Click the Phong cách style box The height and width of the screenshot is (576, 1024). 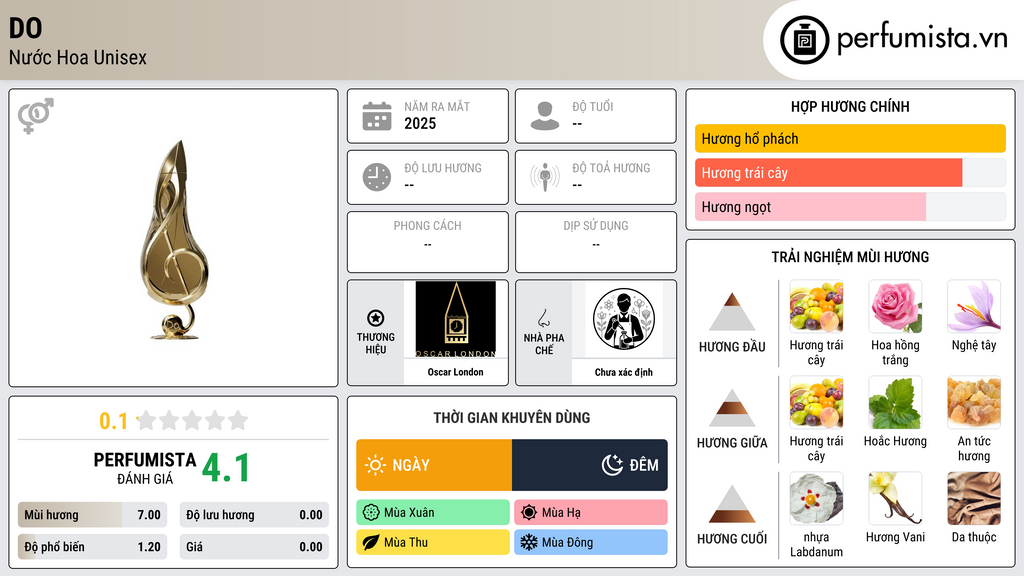(x=428, y=242)
